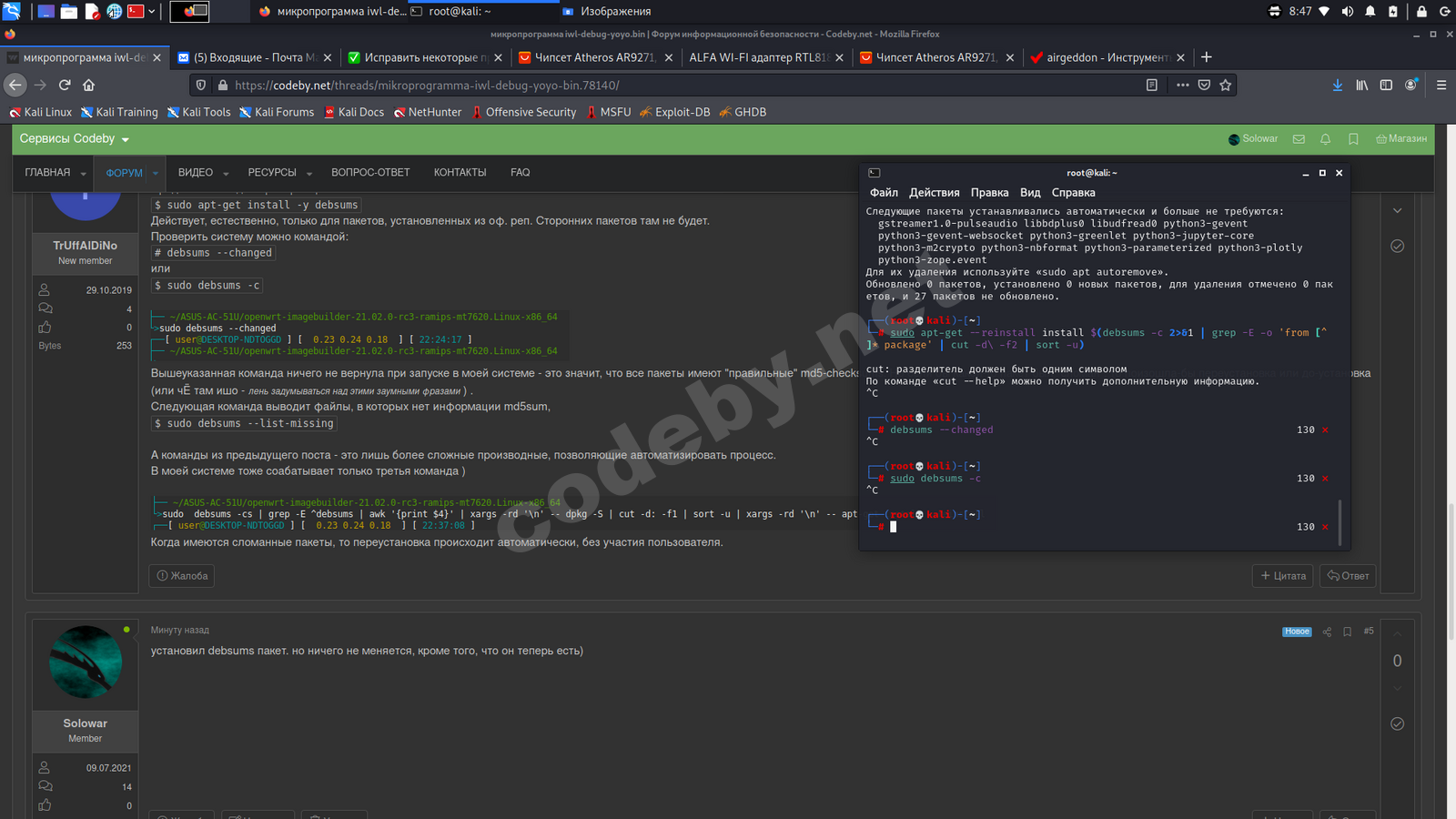Open Firefox library
Viewport: 1456px width, 819px height.
[x=1362, y=85]
